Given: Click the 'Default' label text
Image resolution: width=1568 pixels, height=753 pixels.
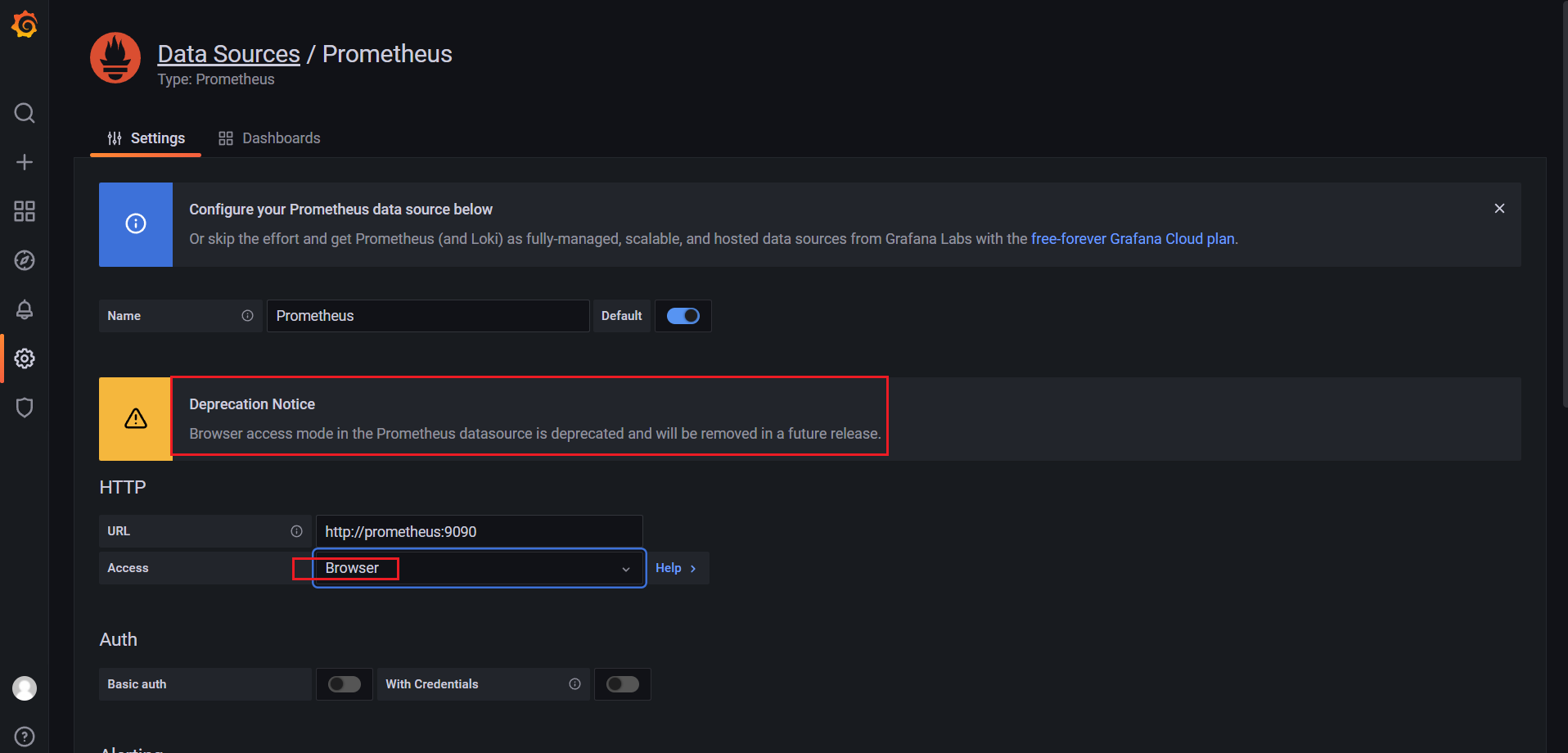Looking at the screenshot, I should click(x=622, y=316).
